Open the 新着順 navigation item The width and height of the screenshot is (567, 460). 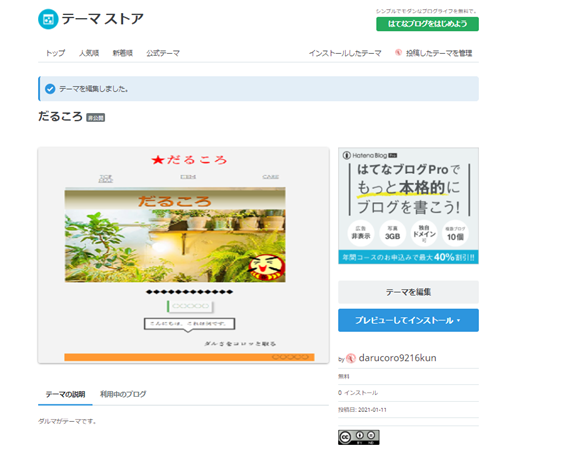(x=123, y=53)
